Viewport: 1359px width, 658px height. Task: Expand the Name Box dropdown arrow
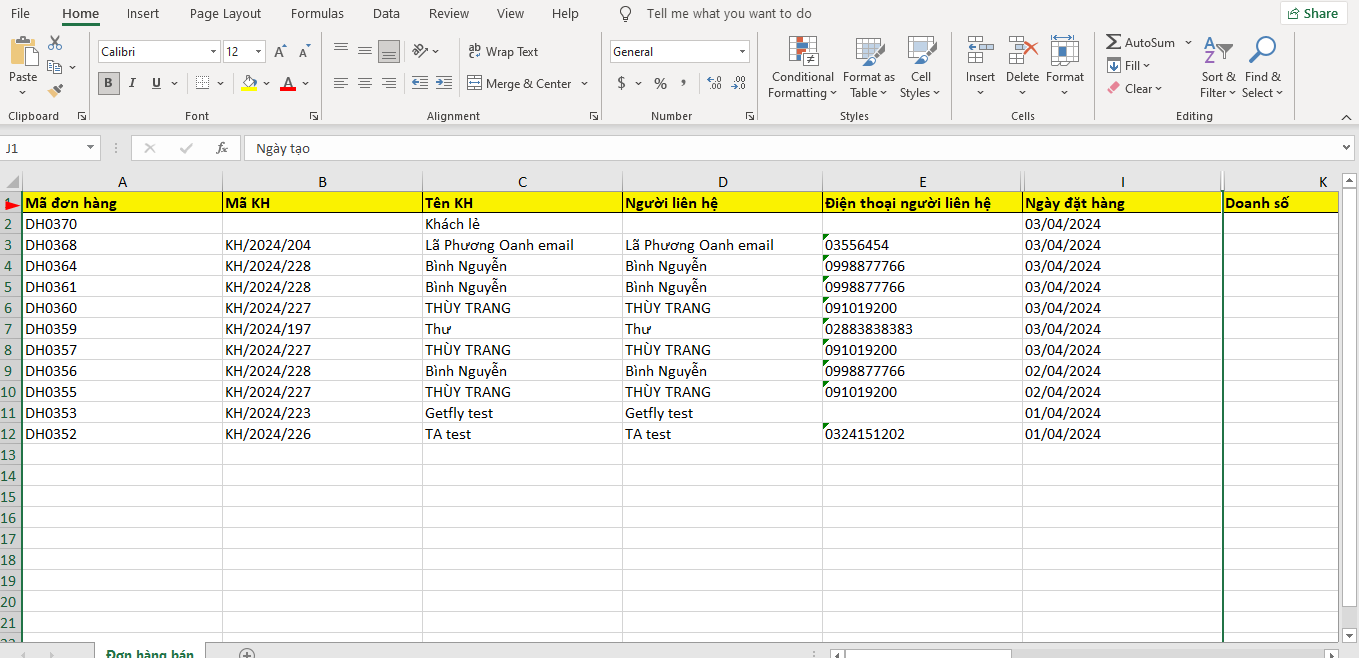coord(90,148)
